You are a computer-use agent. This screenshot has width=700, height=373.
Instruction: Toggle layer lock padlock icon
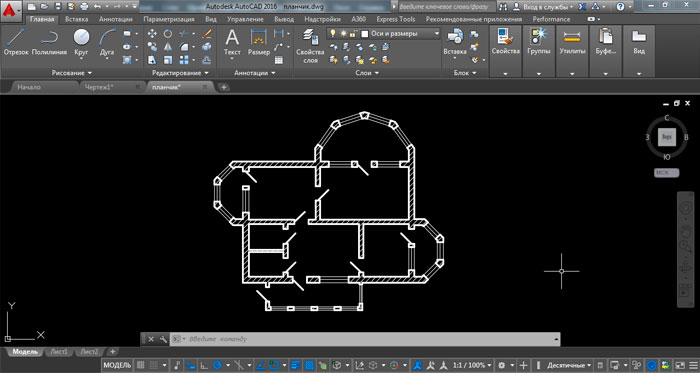coord(353,33)
